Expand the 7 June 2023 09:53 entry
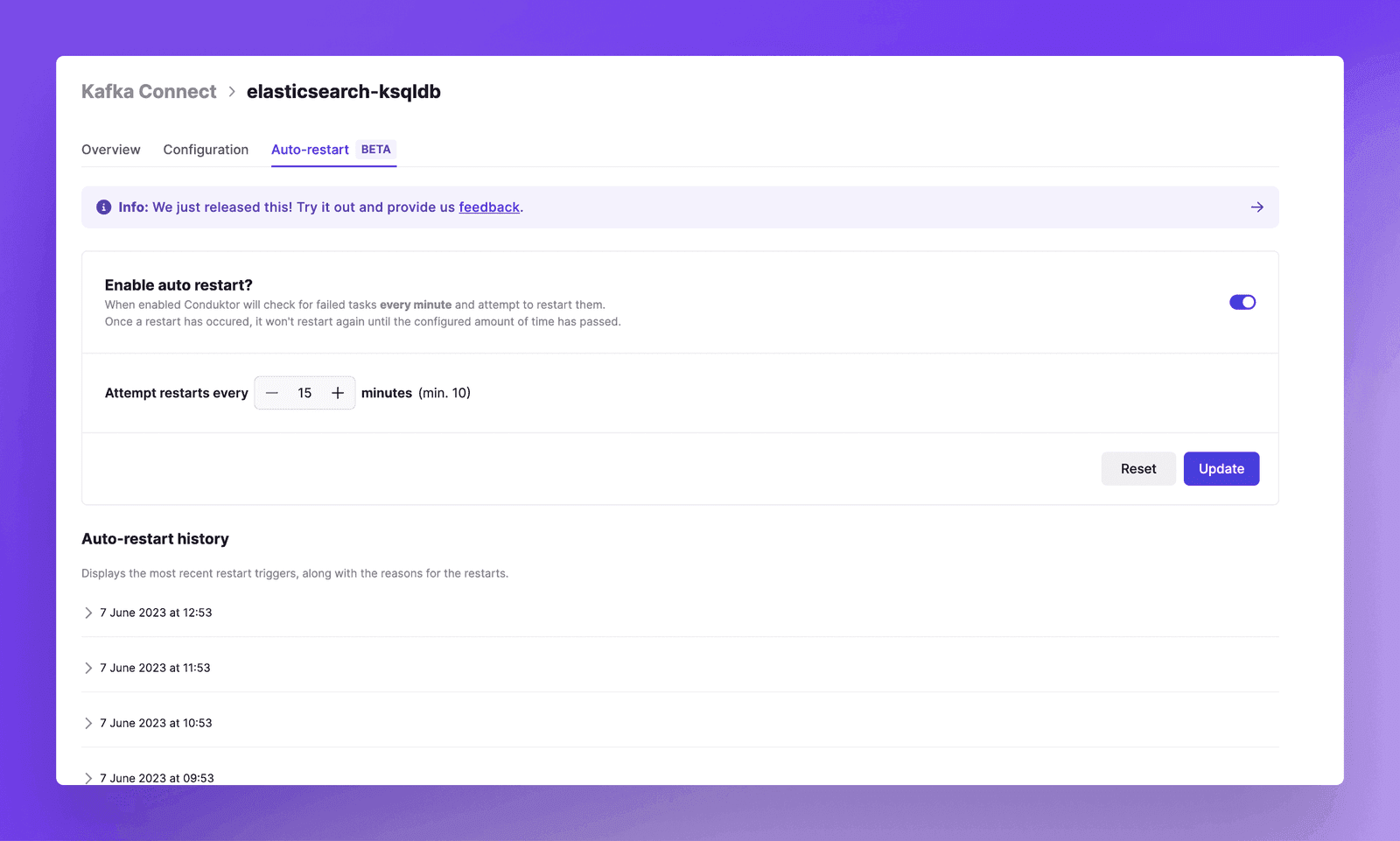 tap(88, 777)
